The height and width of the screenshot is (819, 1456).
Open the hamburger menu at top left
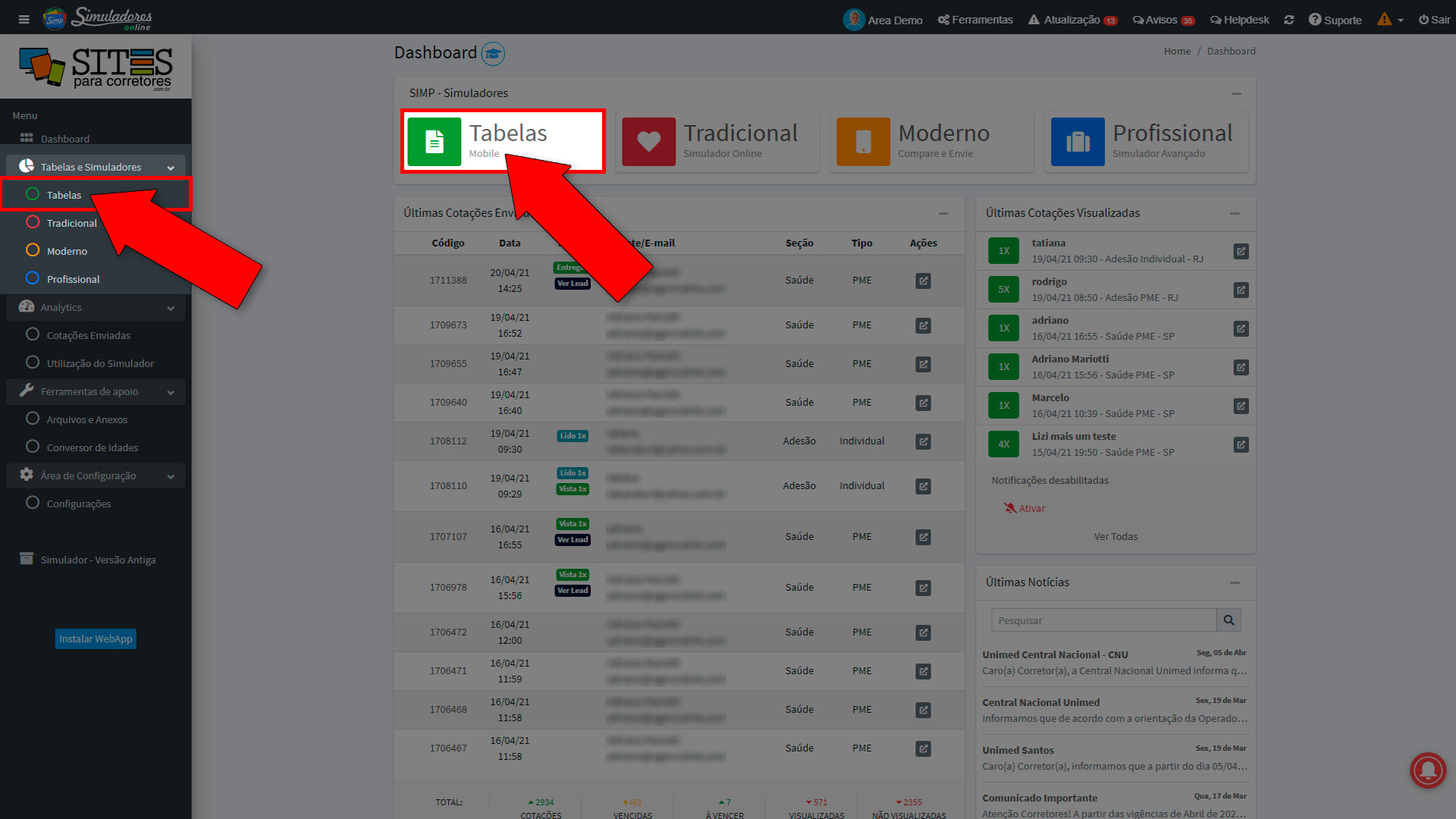[x=24, y=19]
